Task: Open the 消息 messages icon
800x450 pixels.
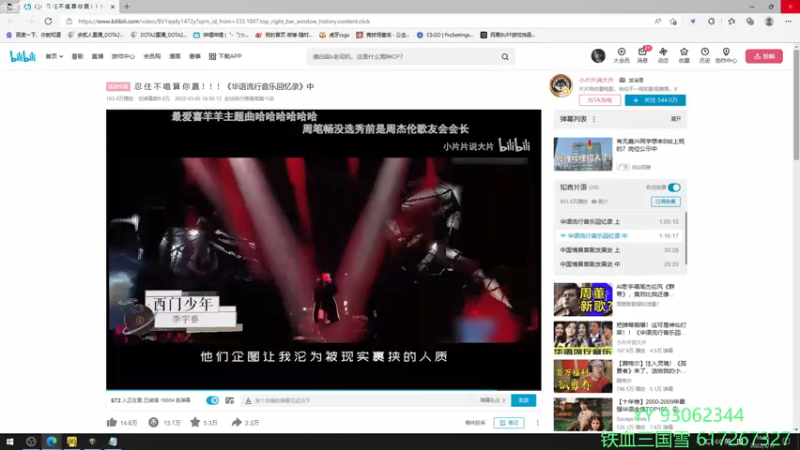Action: pyautogui.click(x=642, y=56)
